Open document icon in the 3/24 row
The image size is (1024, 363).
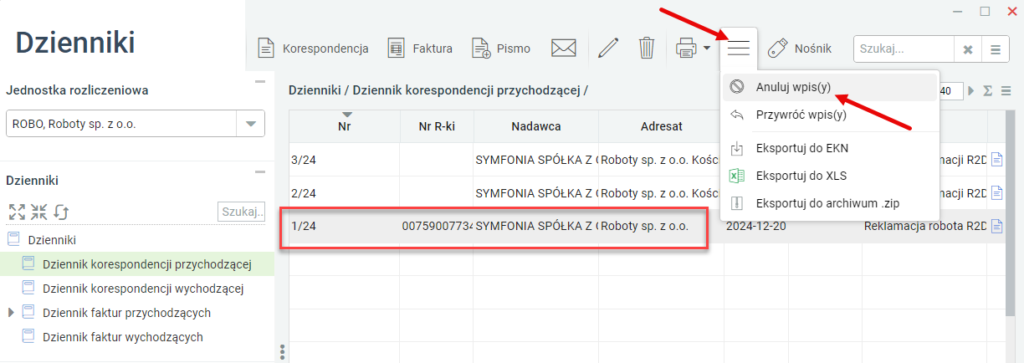point(997,159)
